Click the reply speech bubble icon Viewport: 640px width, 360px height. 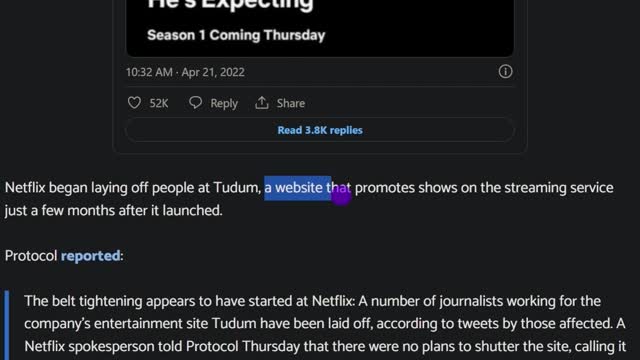(196, 102)
